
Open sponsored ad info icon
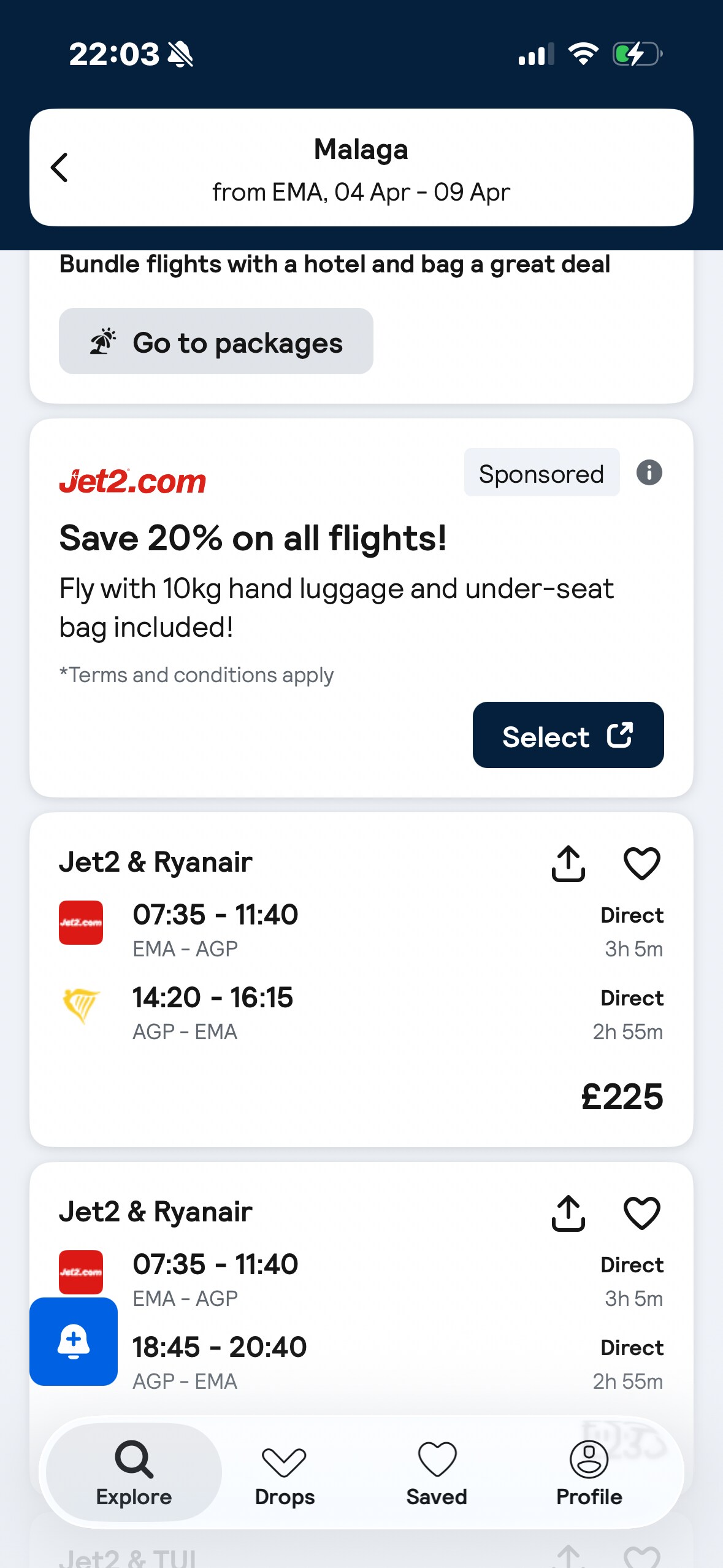pos(649,473)
